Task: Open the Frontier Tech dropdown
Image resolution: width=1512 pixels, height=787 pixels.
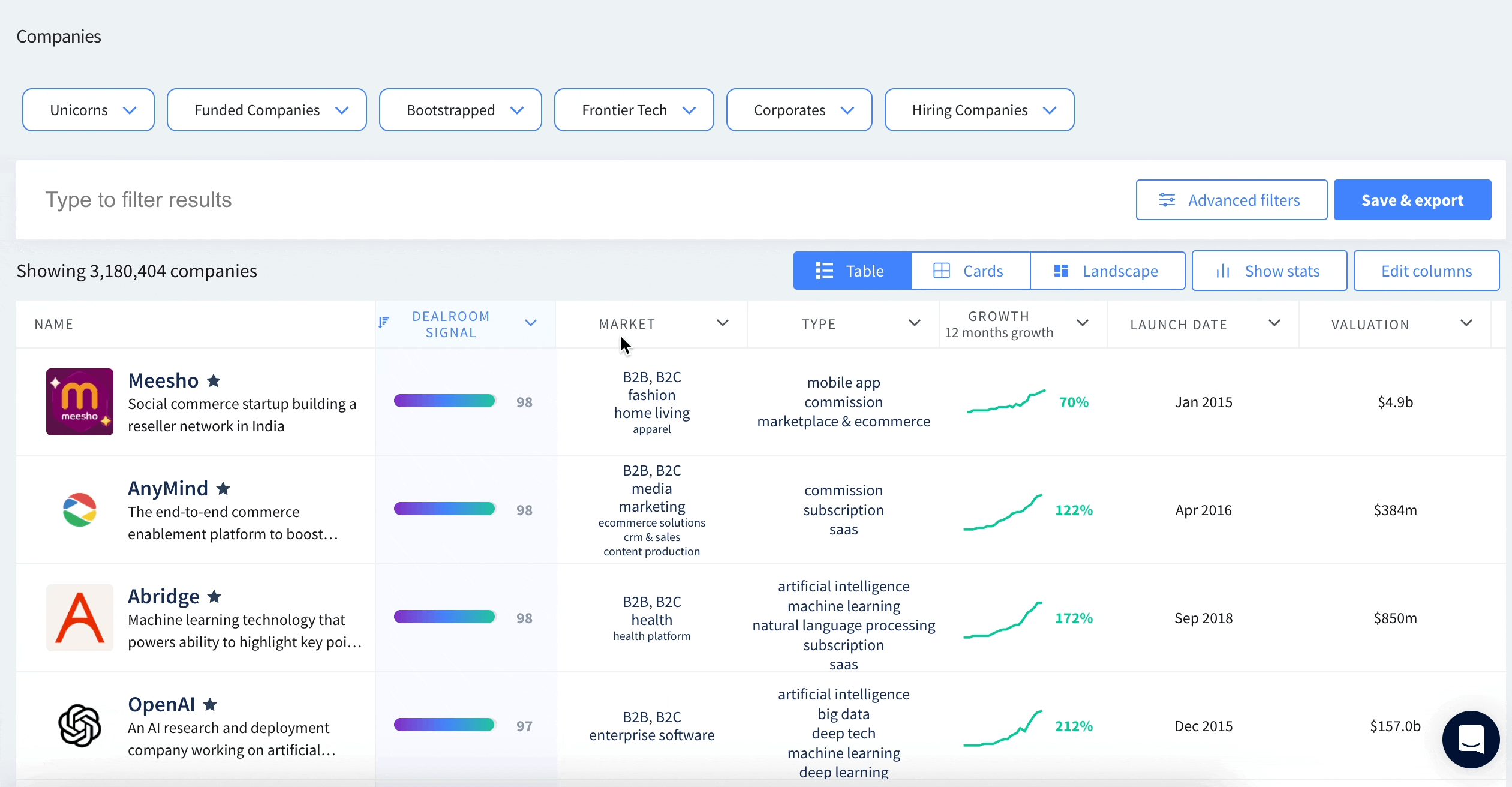Action: (634, 110)
